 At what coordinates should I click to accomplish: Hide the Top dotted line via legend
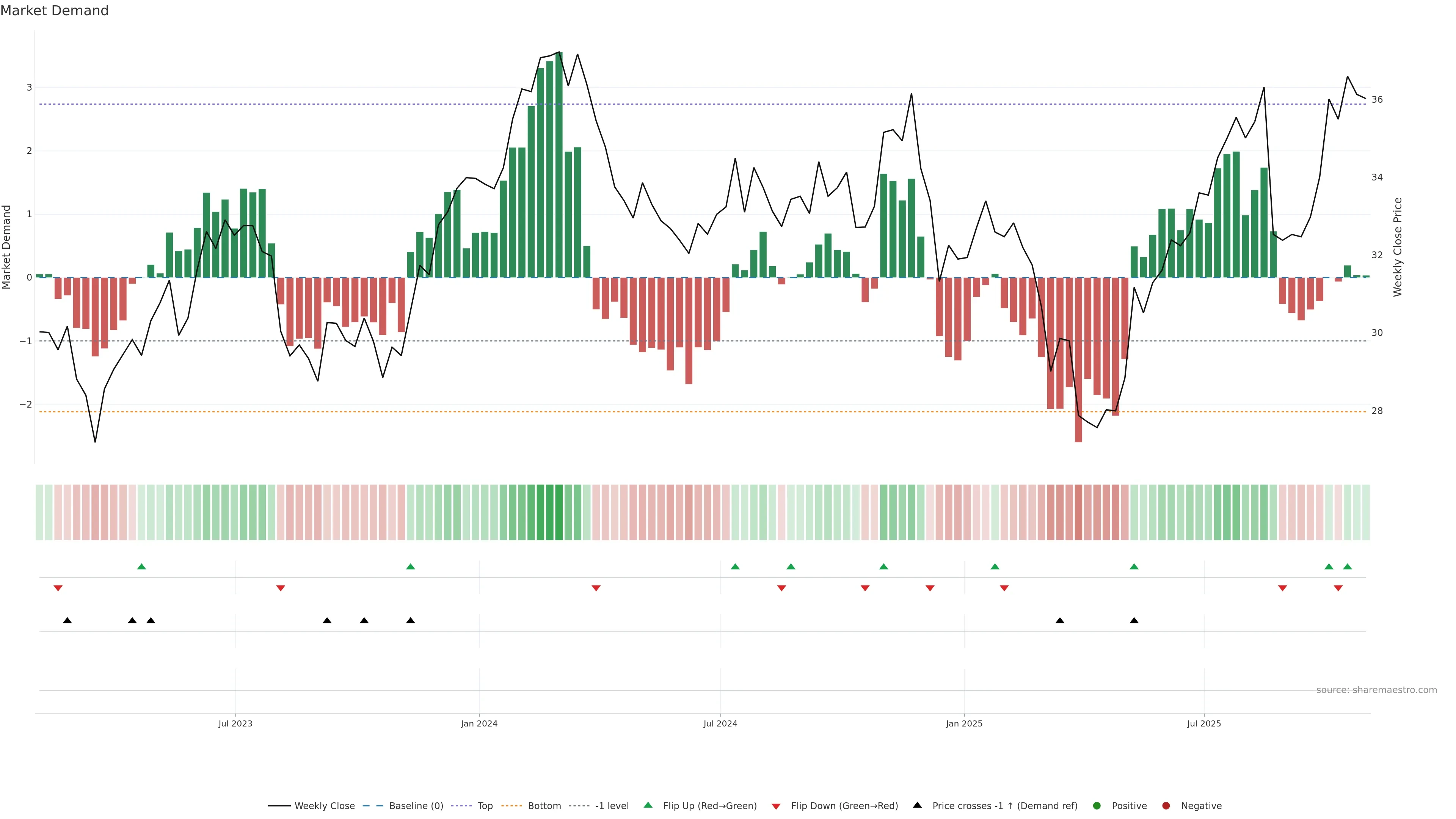[485, 805]
